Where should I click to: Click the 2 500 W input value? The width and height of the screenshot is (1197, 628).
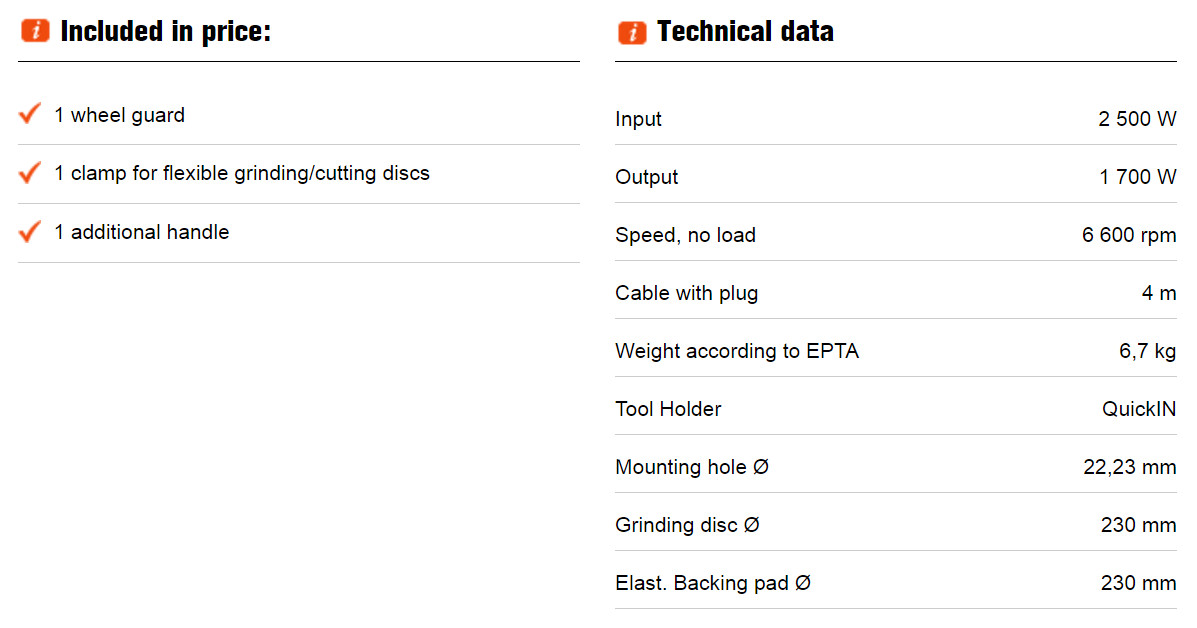coord(1137,119)
